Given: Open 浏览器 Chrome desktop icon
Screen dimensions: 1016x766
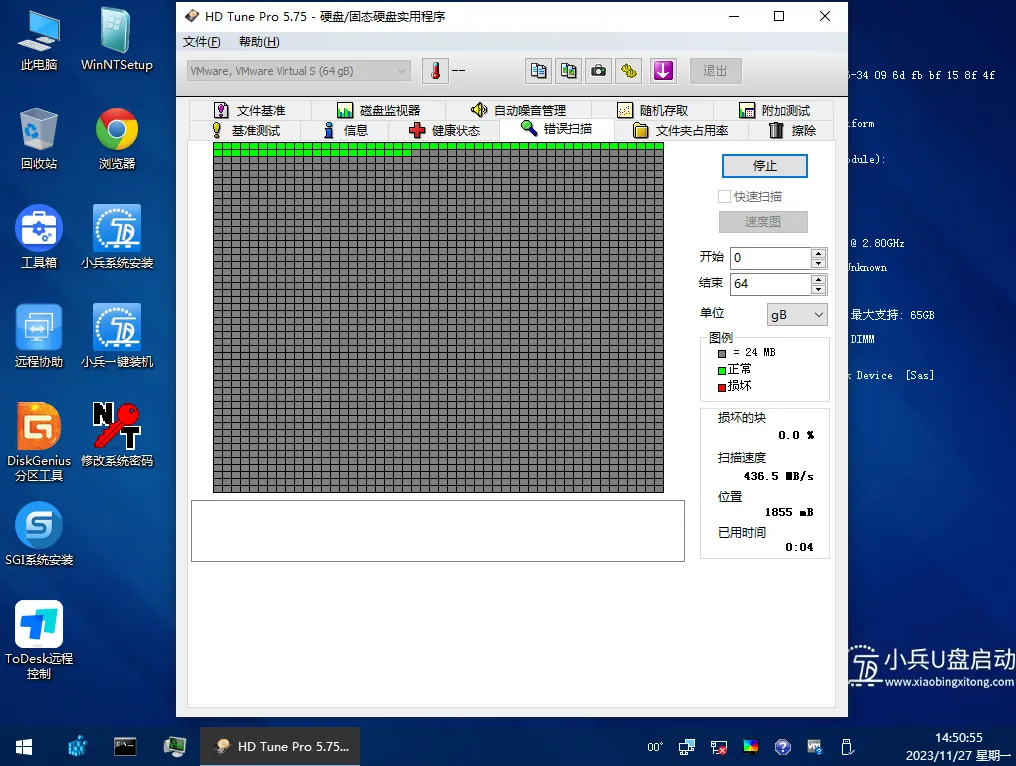Looking at the screenshot, I should point(117,139).
